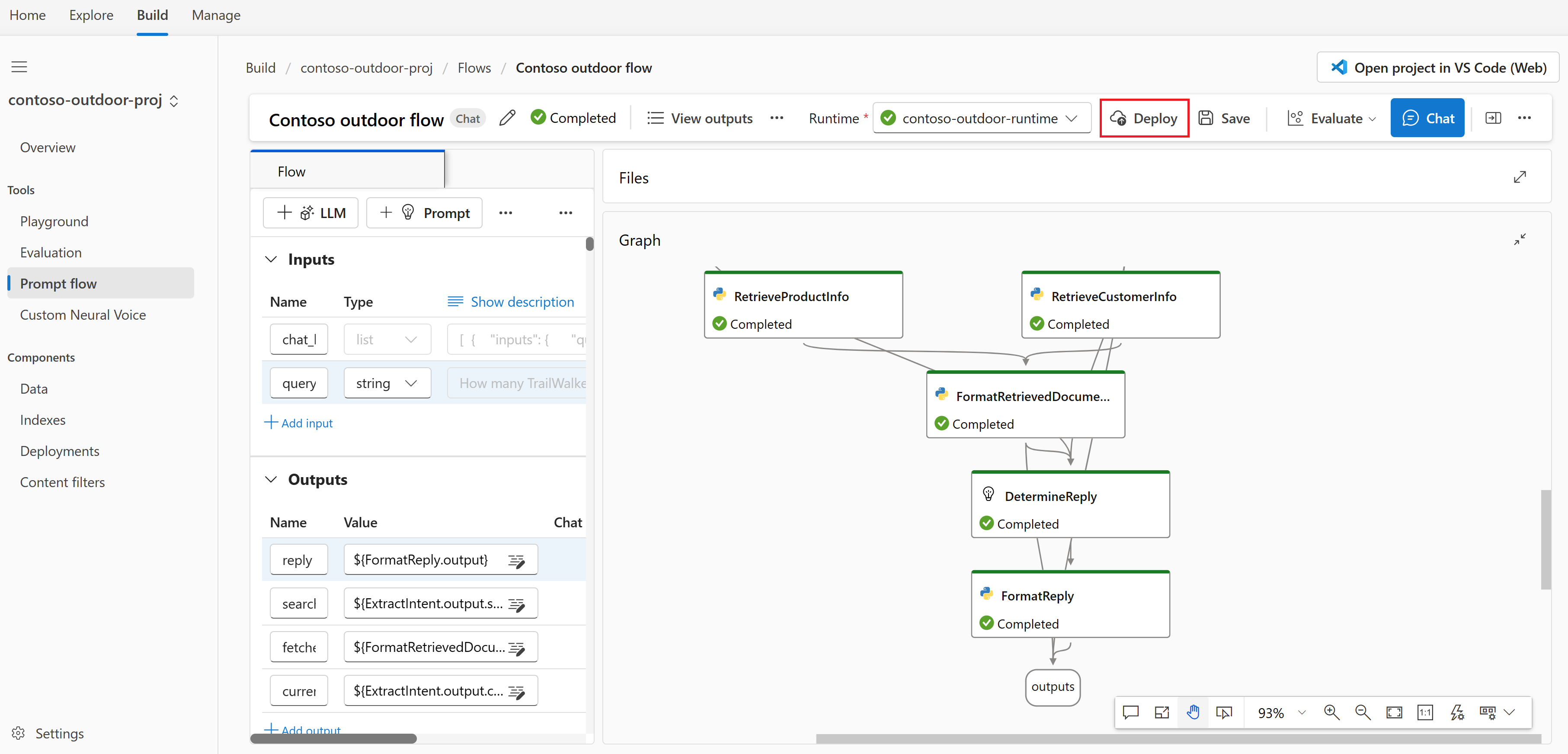Collapse the Graph panel
Screen dimensions: 1568x754
pyautogui.click(x=1520, y=239)
